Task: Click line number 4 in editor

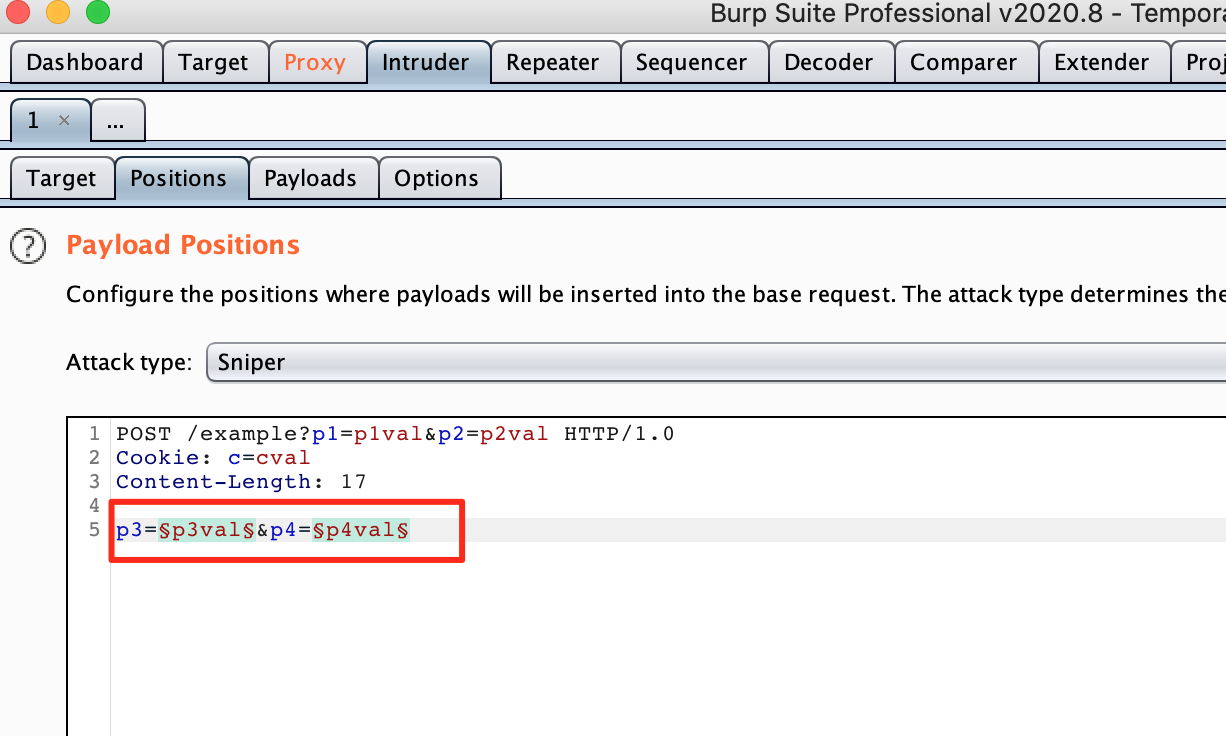Action: point(94,506)
